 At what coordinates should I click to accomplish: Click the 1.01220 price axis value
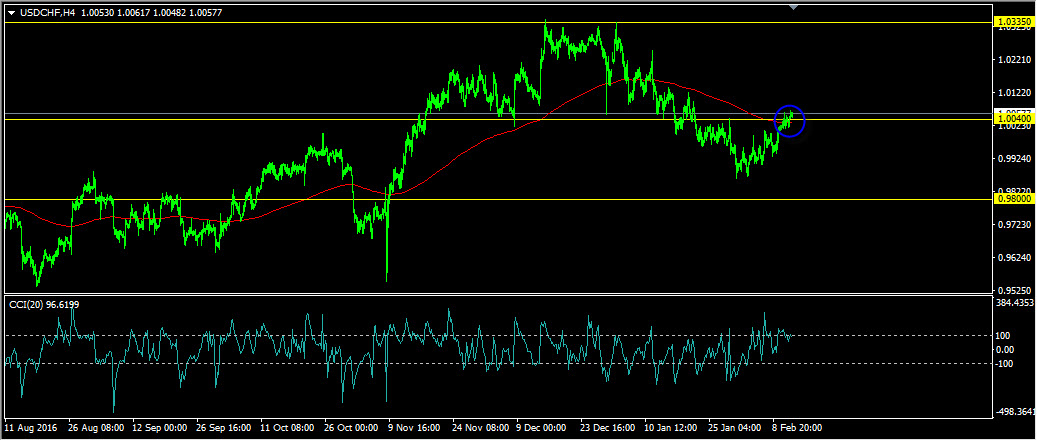(x=1014, y=92)
